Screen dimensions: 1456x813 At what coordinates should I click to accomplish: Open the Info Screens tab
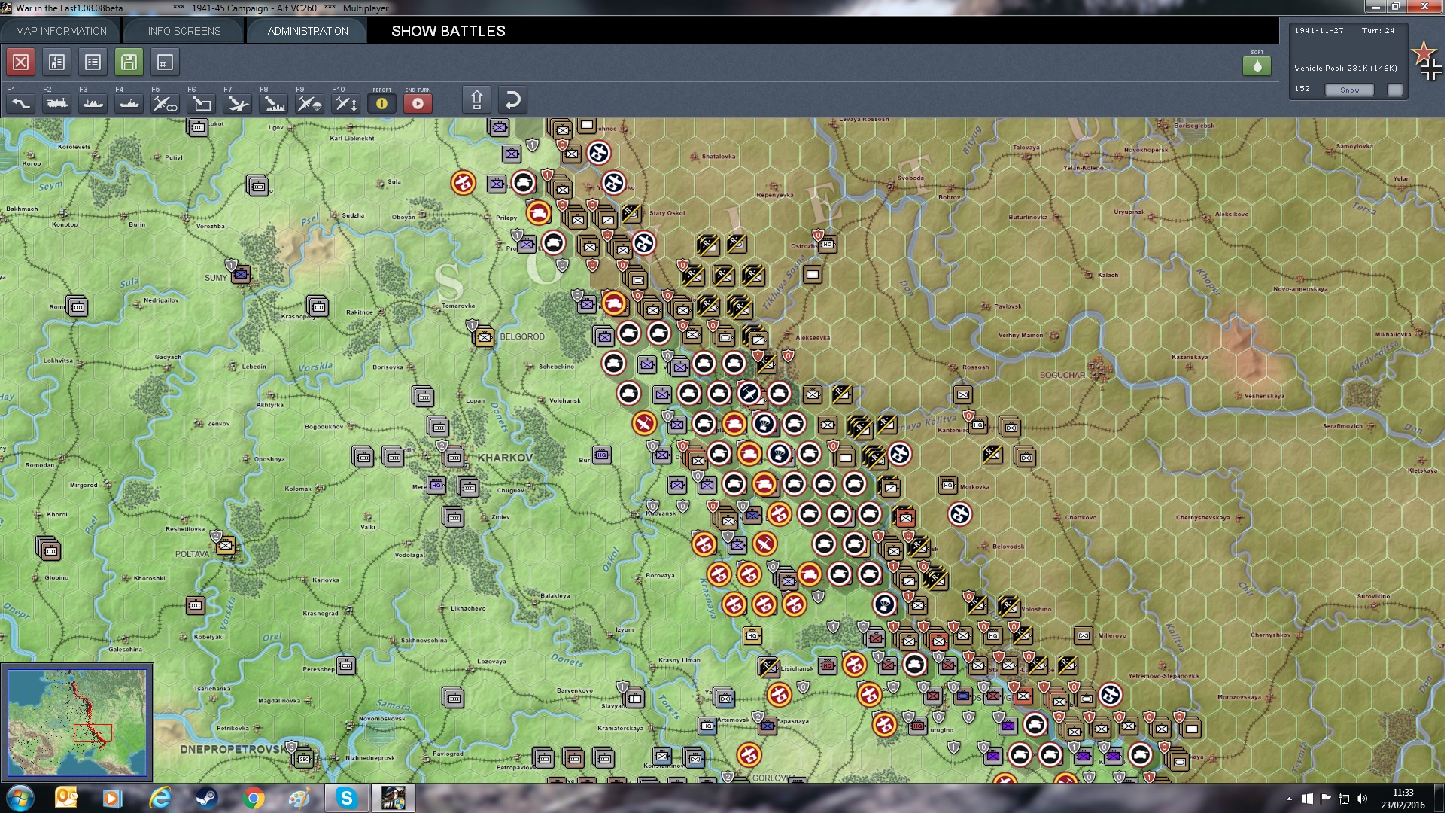tap(184, 31)
